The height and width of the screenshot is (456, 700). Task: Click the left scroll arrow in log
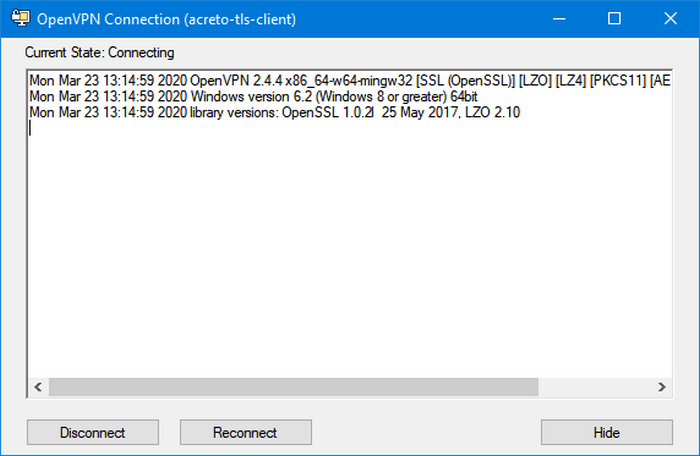38,387
